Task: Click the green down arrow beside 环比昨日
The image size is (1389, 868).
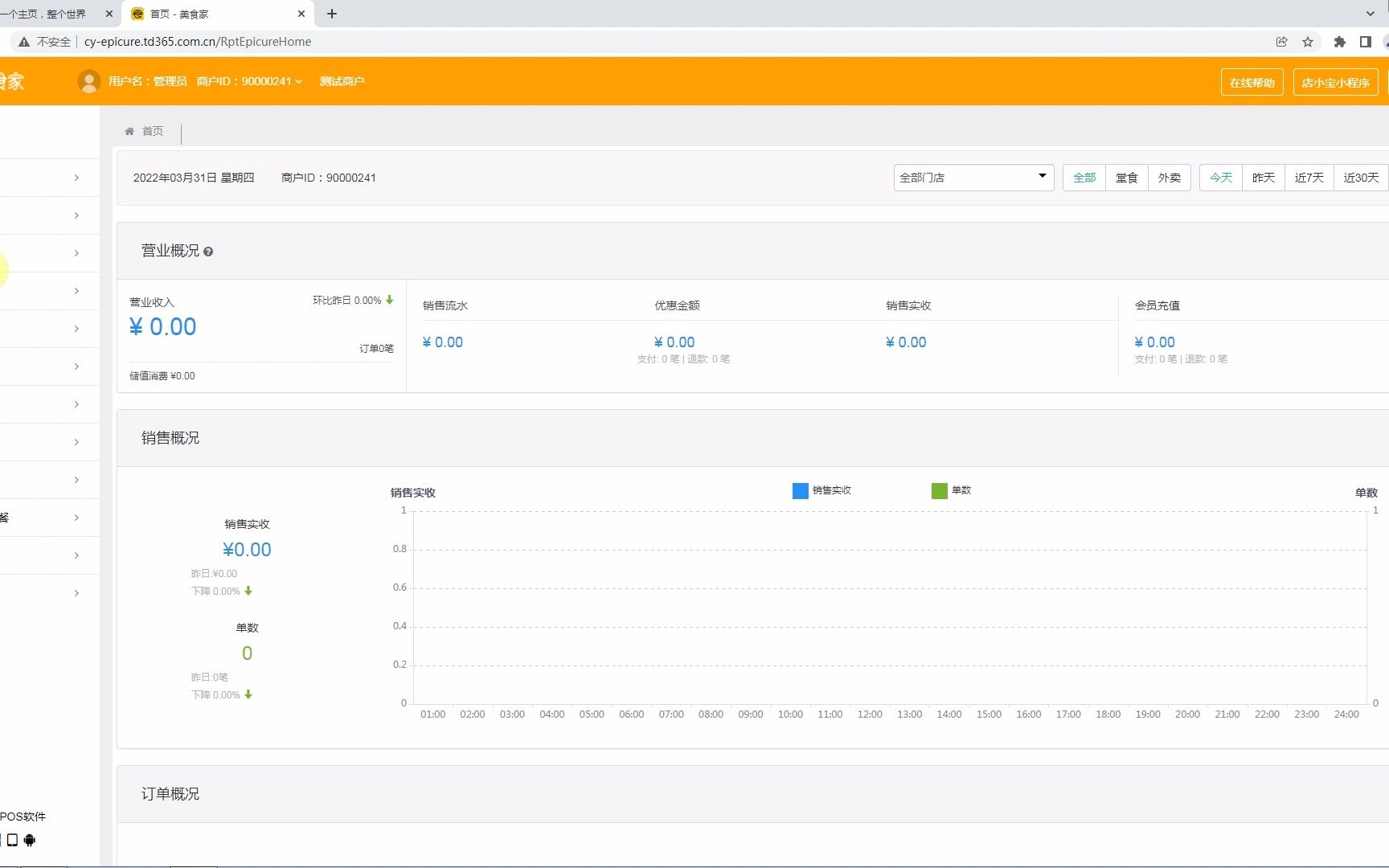Action: (390, 300)
